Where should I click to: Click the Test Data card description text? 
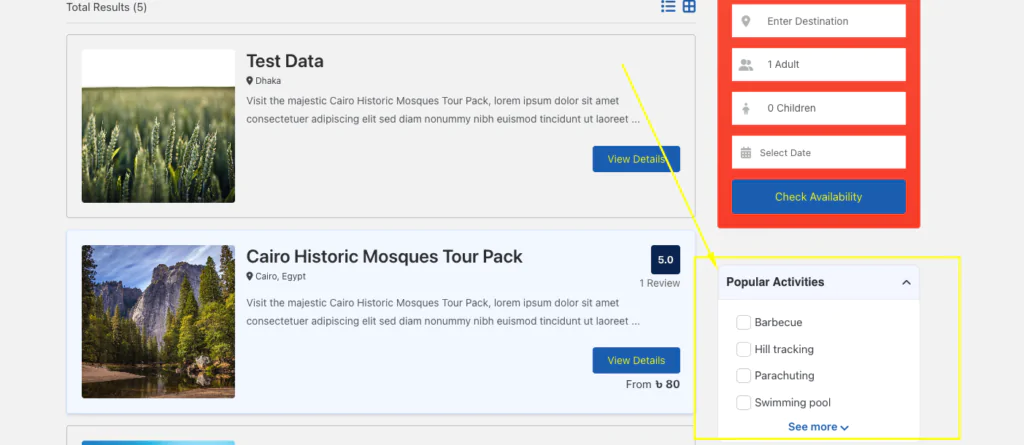point(443,110)
